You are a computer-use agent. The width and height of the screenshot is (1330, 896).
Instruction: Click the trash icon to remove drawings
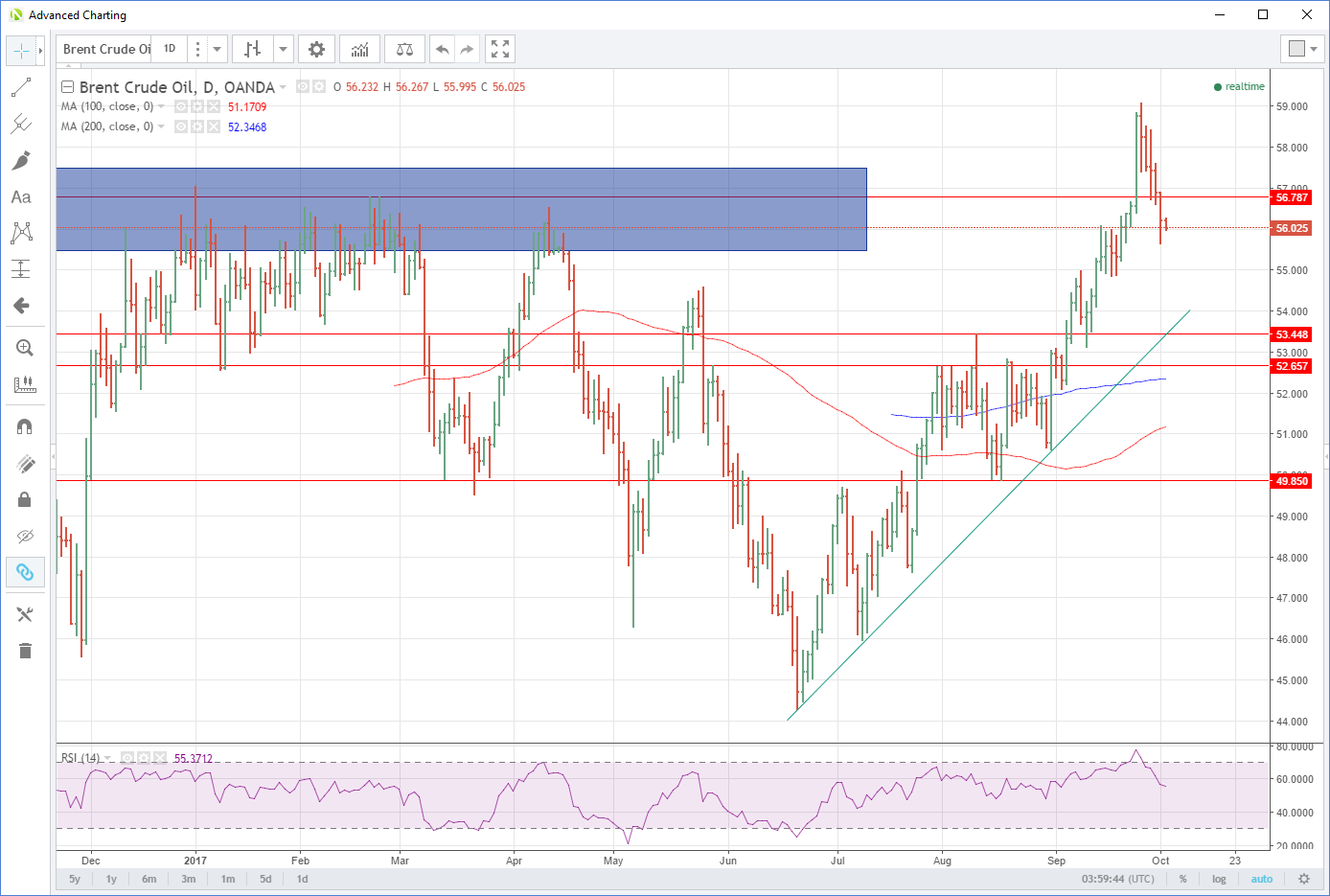(25, 651)
